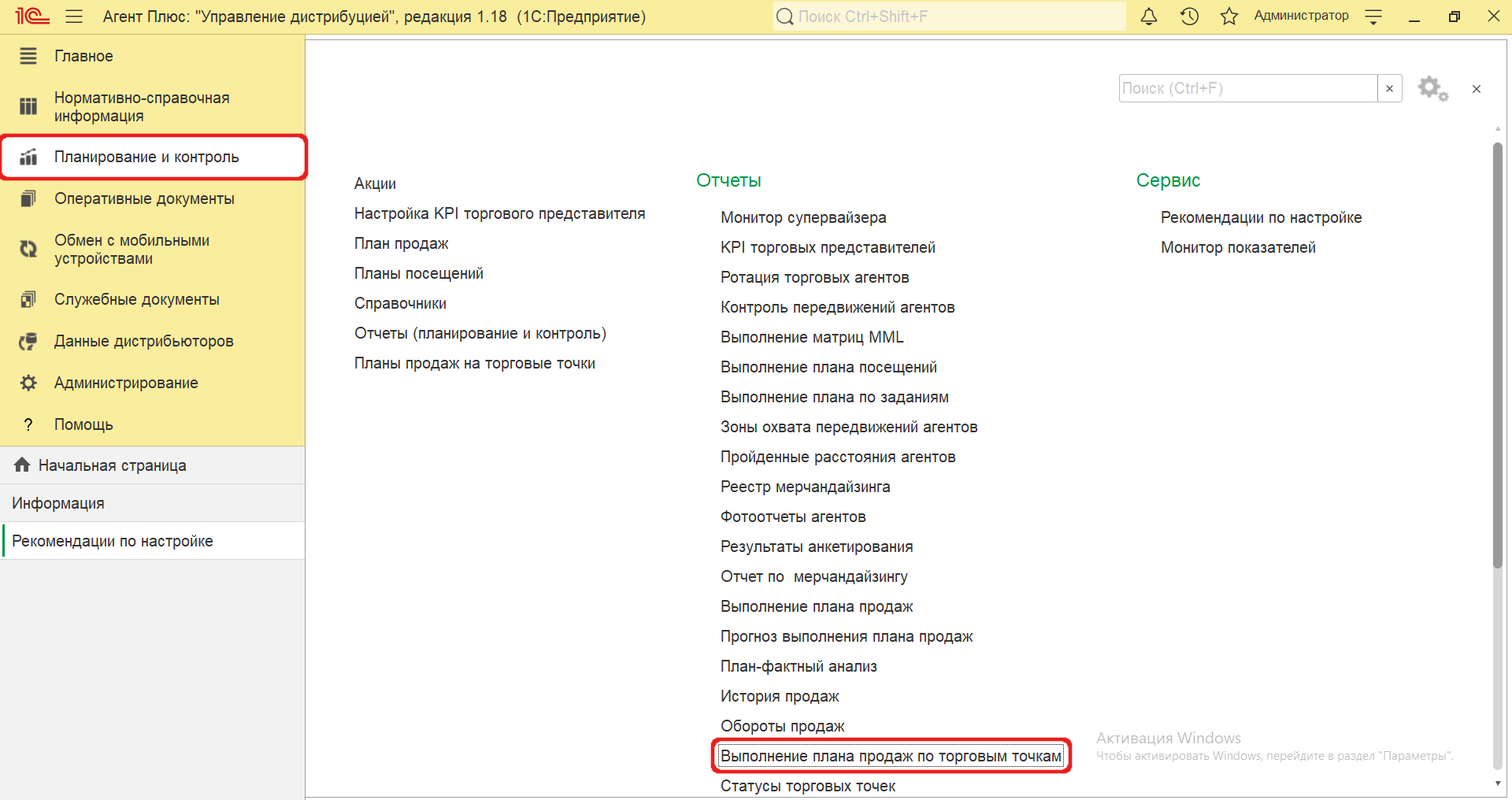
Task: Click the 1C logo icon
Action: point(31,16)
